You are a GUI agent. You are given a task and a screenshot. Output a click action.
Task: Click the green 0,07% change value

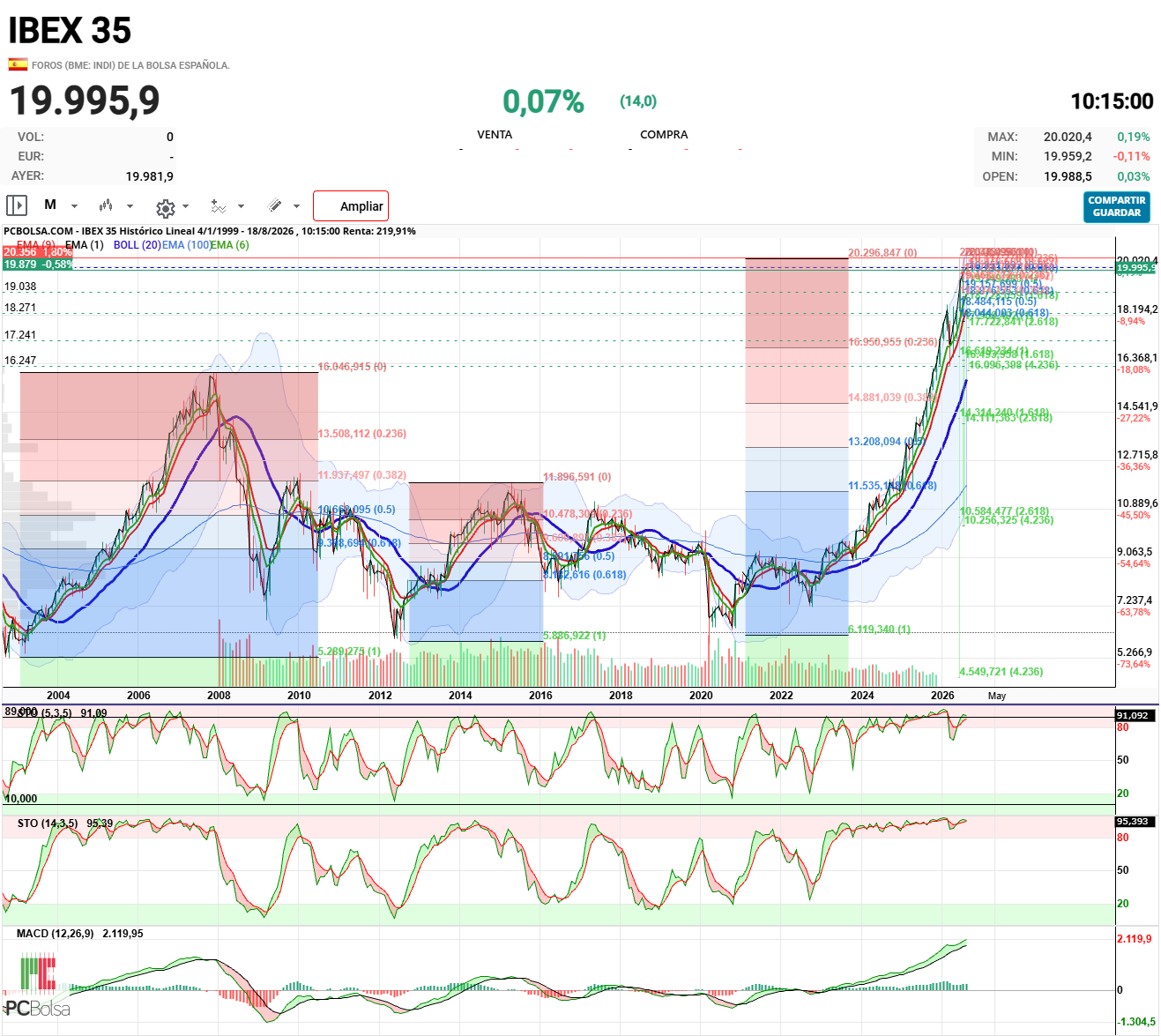543,101
